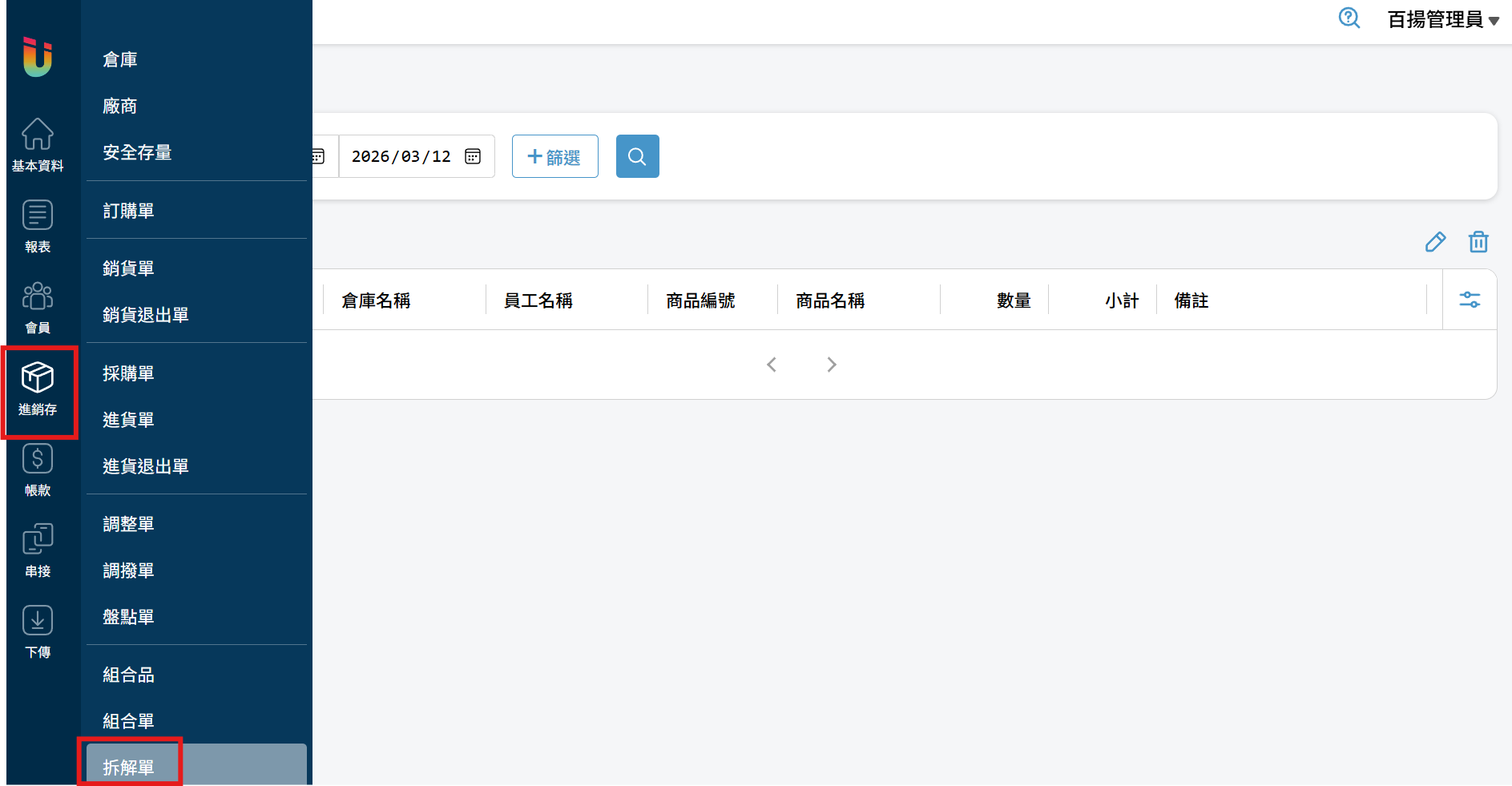Open the help question mark icon
The width and height of the screenshot is (1512, 786).
click(x=1349, y=18)
